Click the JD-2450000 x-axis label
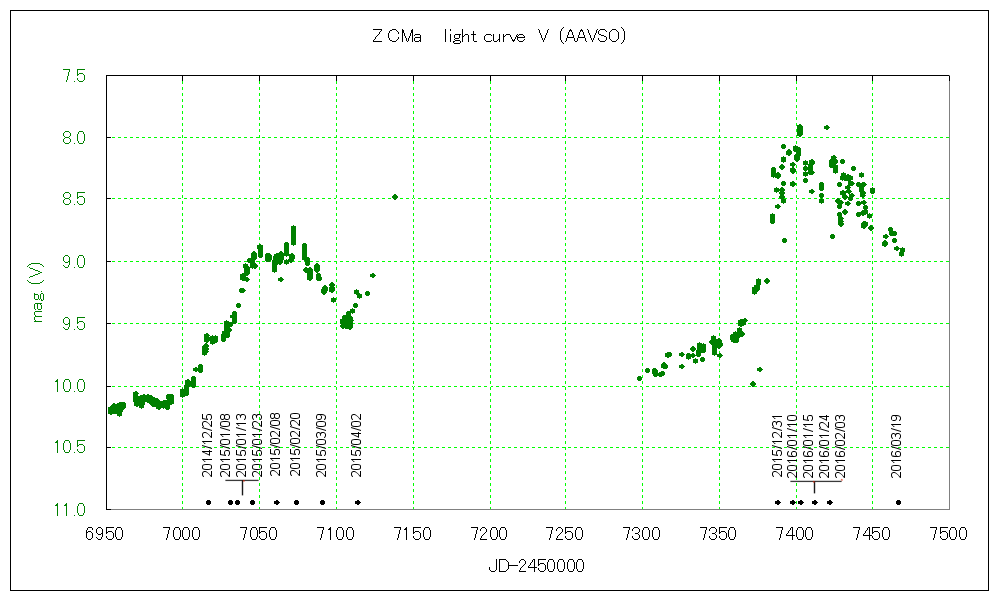 coord(536,566)
